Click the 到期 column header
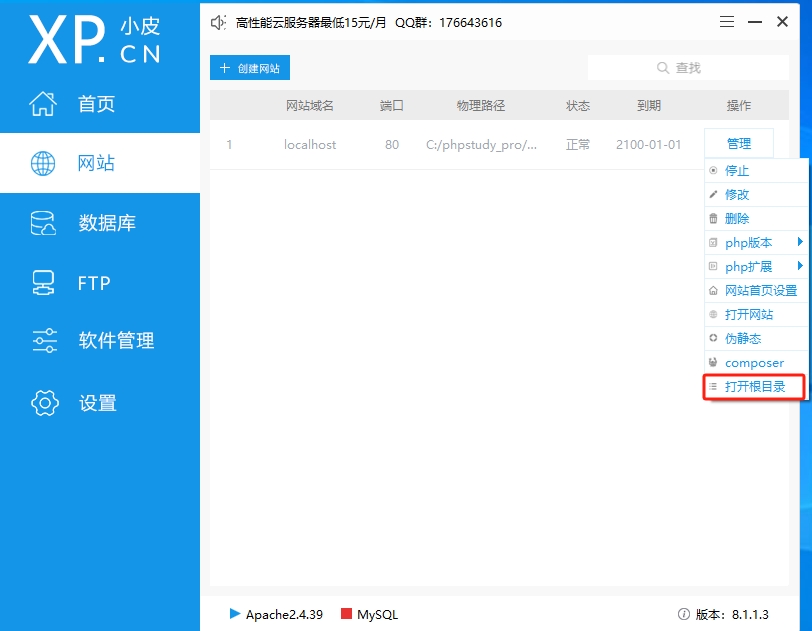The height and width of the screenshot is (631, 812). click(649, 106)
